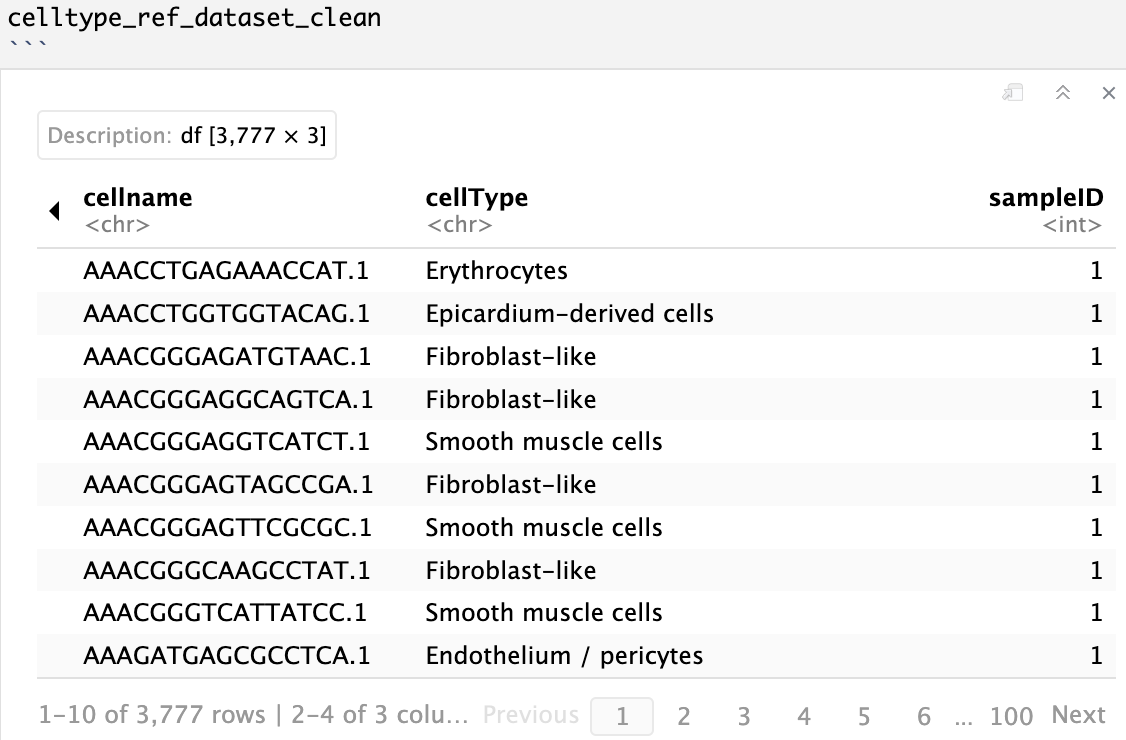1126x740 pixels.
Task: Jump to page 100
Action: [1011, 716]
